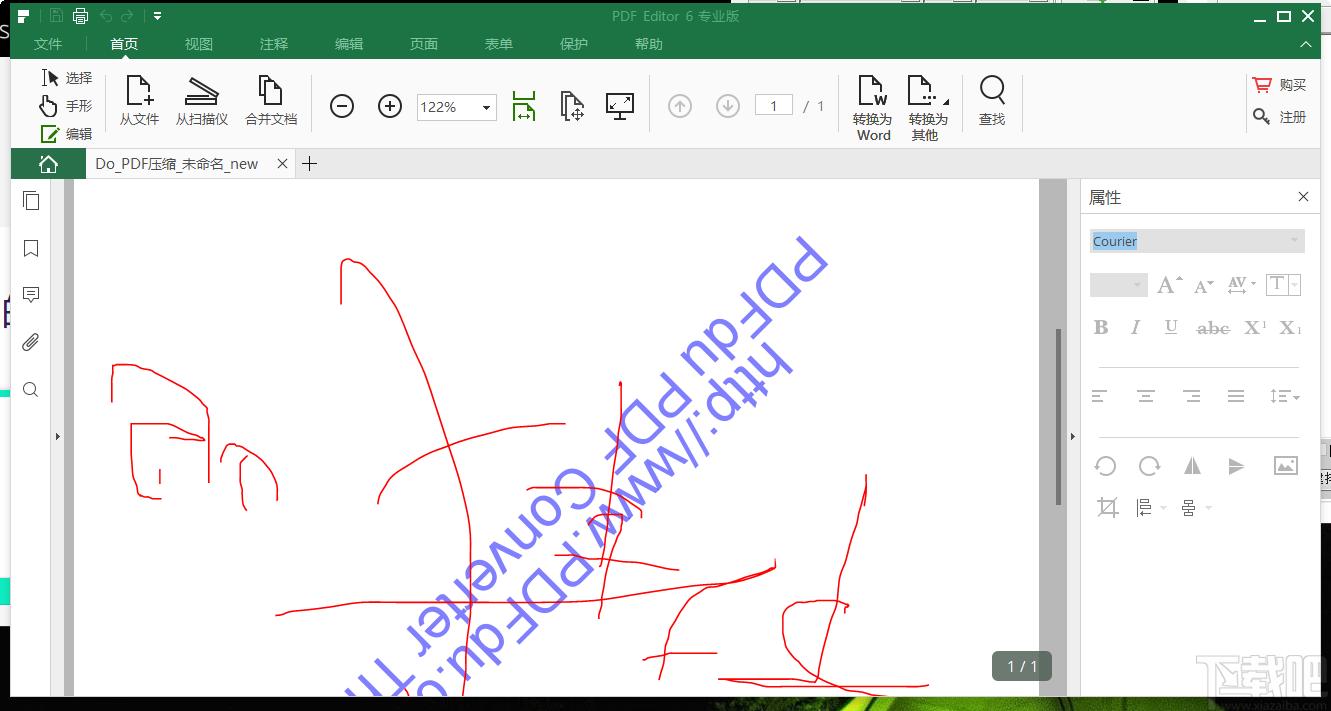The width and height of the screenshot is (1331, 711).
Task: Switch to the 保护 tab
Action: click(x=574, y=44)
